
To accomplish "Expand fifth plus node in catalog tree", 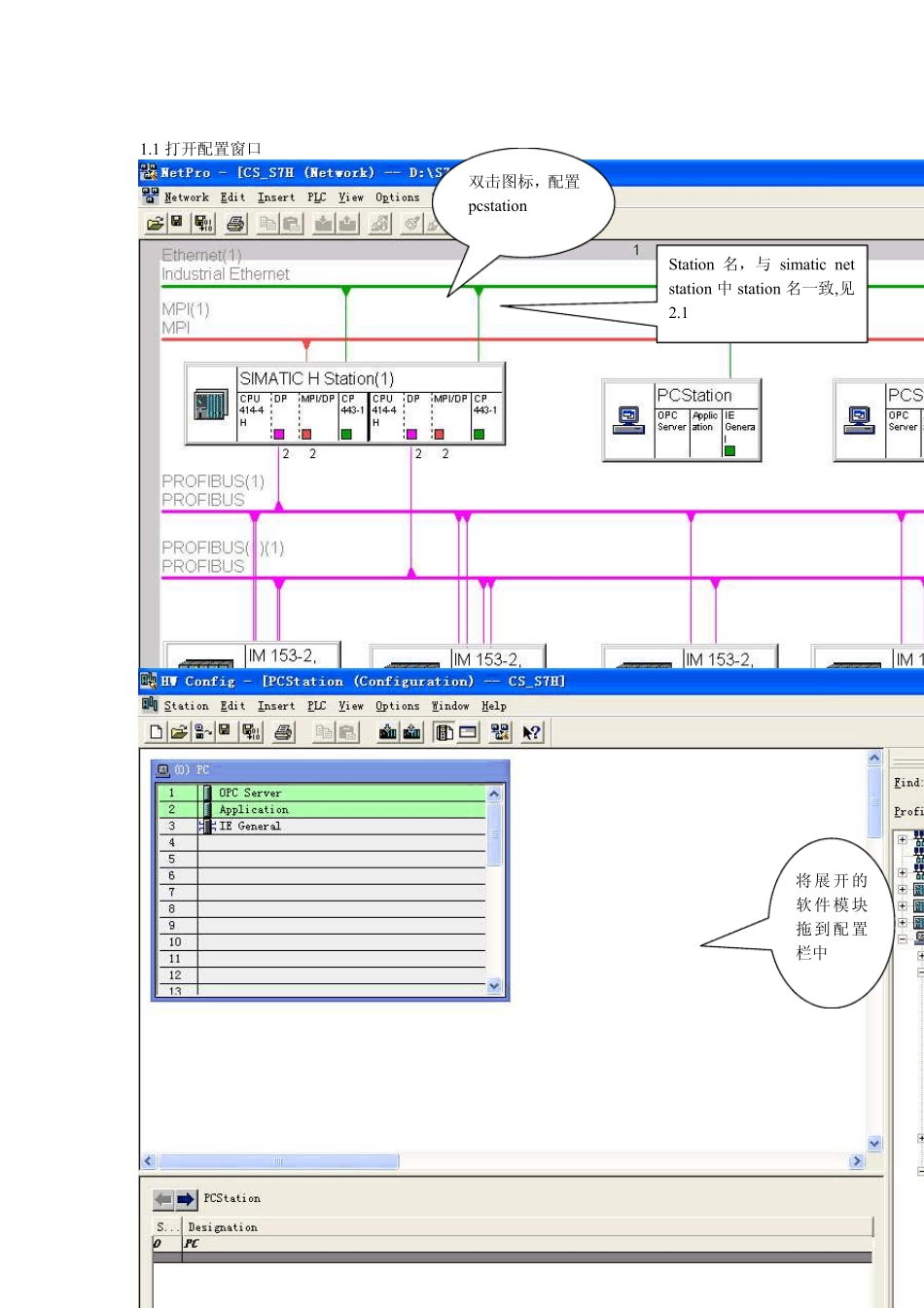I will point(902,922).
